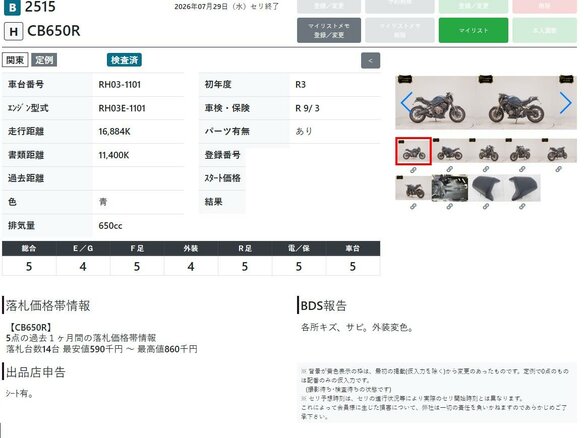
Task: Click the gray 定例 tag
Action: pos(44,60)
